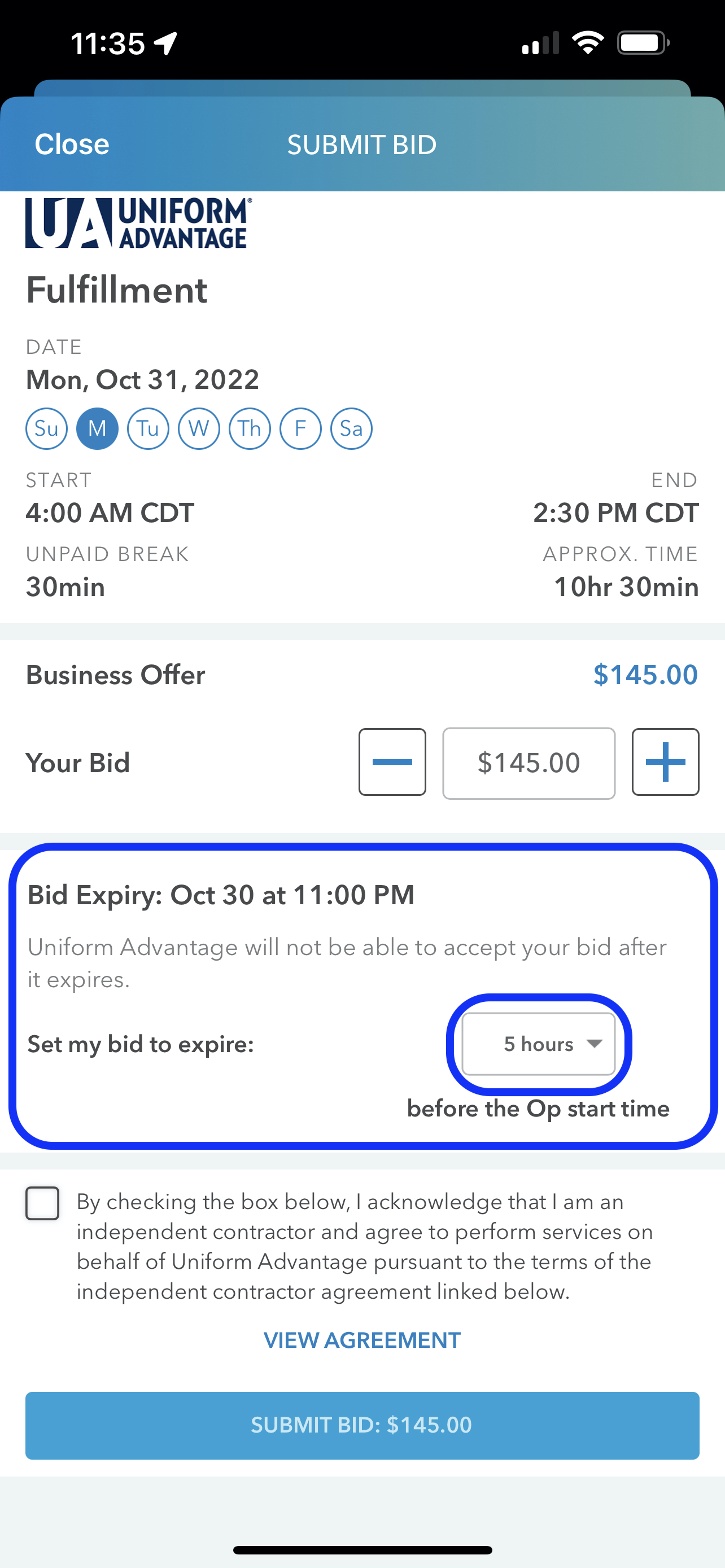Viewport: 725px width, 1568px height.
Task: Tap Close to dismiss the bid screen
Action: (x=71, y=144)
